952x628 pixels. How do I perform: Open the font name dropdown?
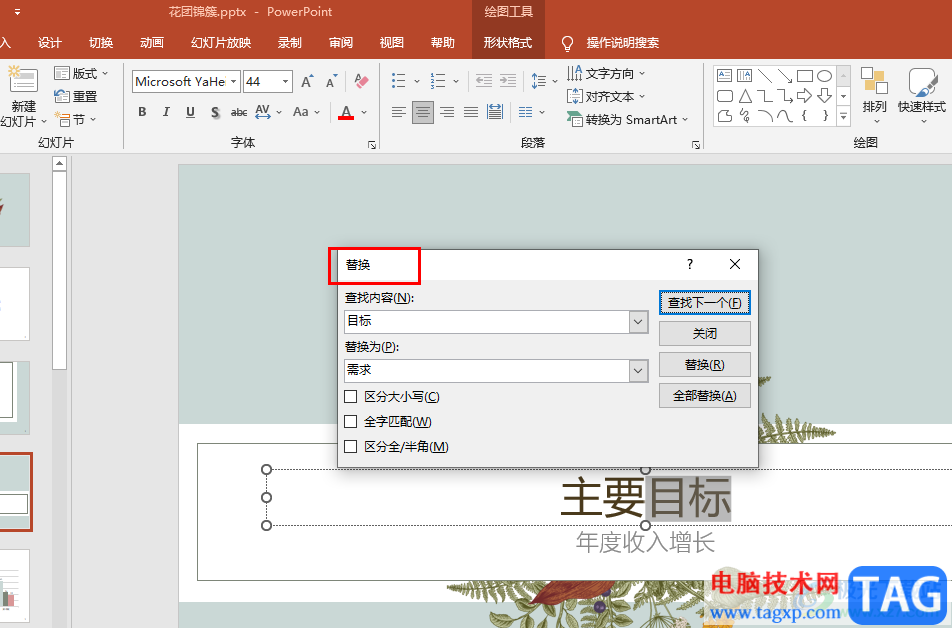[x=233, y=81]
